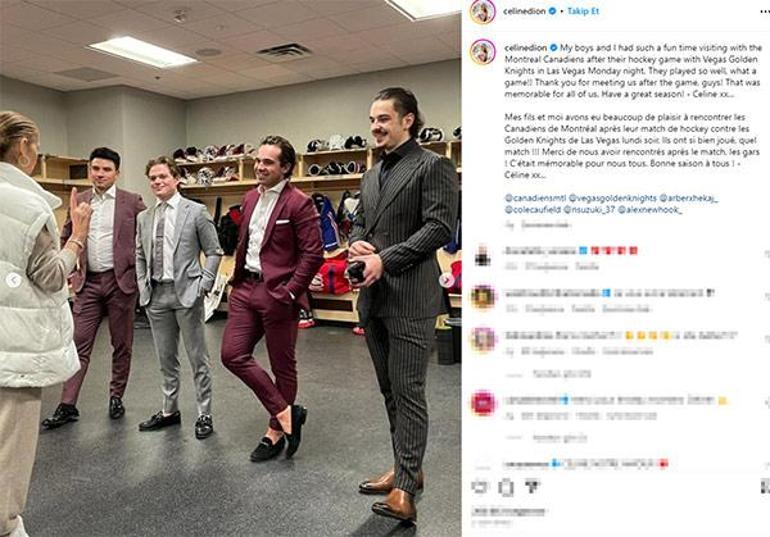The height and width of the screenshot is (537, 770).
Task: Open the third commenter's profile picture
Action: tap(483, 340)
